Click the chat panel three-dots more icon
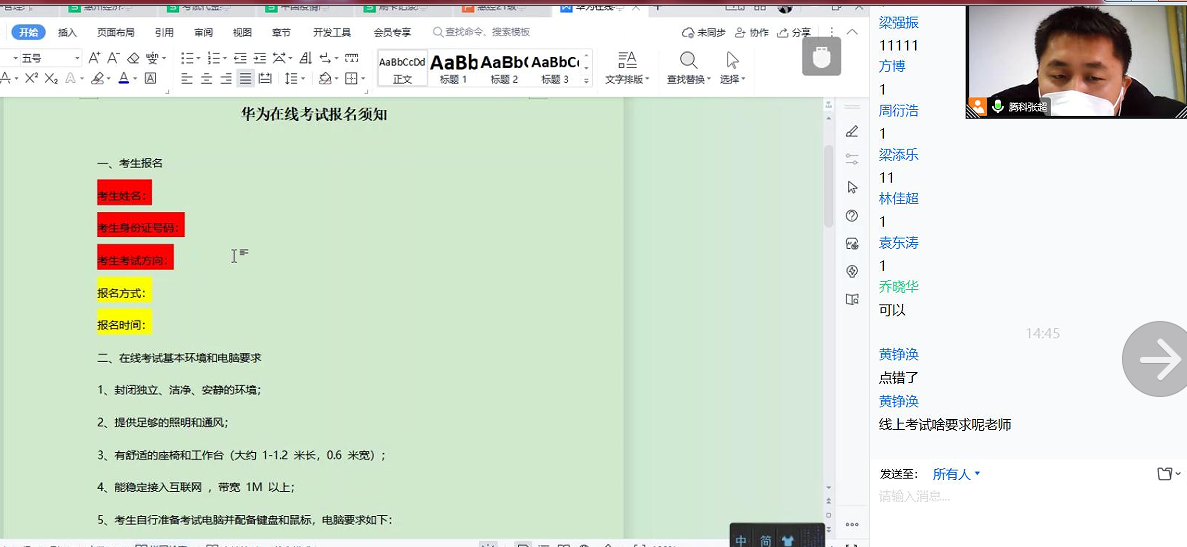This screenshot has width=1187, height=547. tap(852, 524)
